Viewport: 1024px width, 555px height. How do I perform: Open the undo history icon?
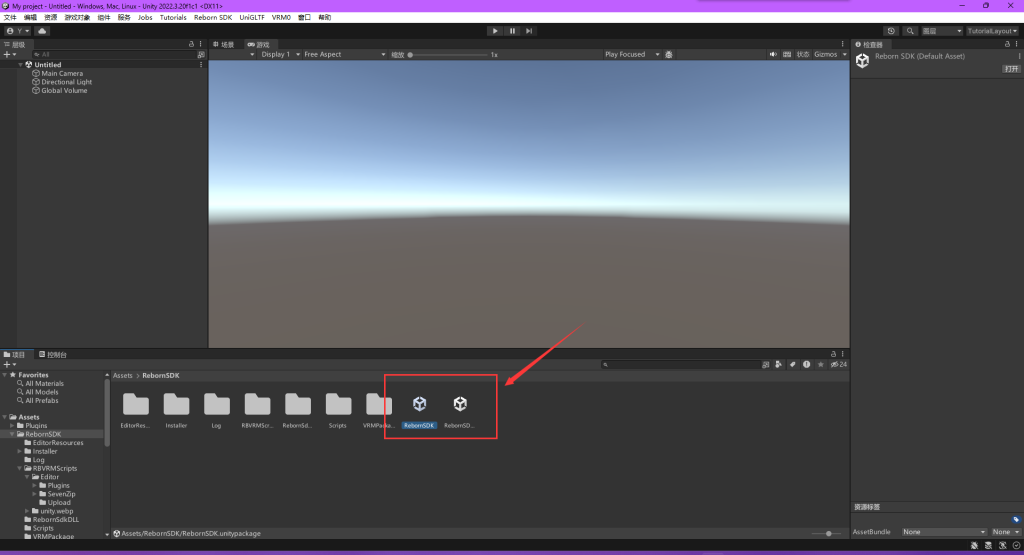(x=891, y=31)
